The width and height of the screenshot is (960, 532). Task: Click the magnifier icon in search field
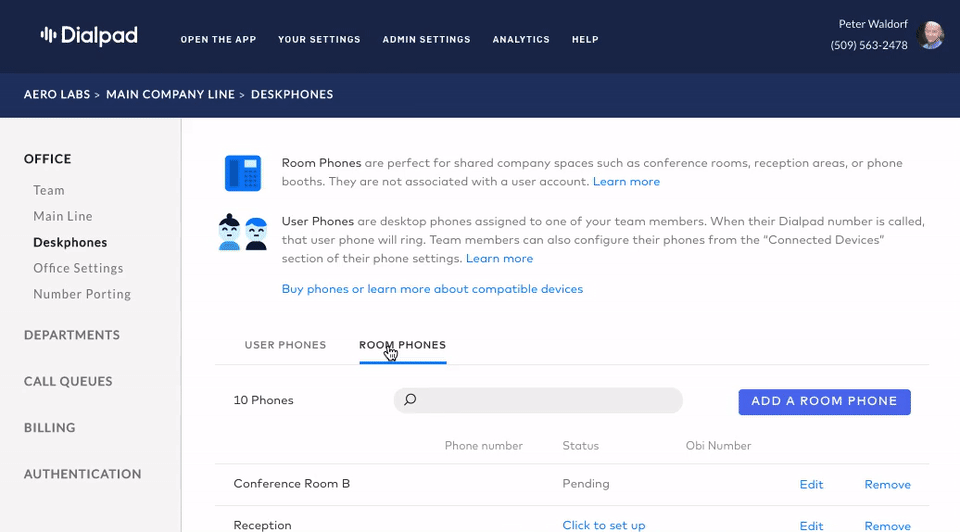click(x=410, y=400)
